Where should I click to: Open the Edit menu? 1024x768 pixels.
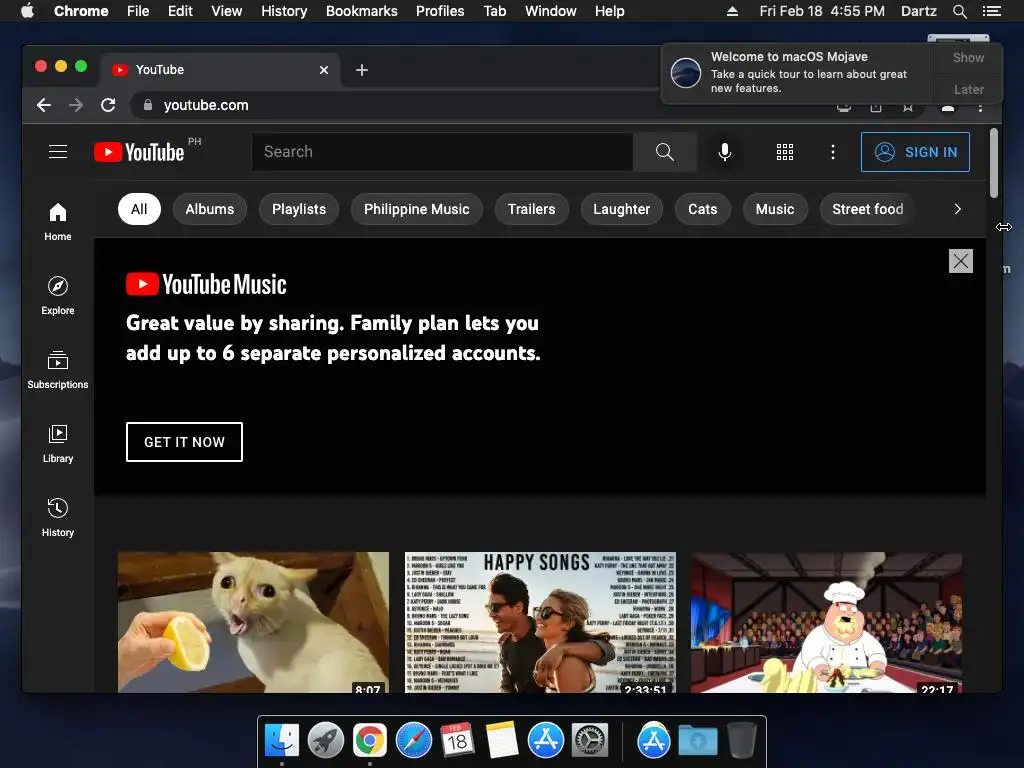[180, 11]
